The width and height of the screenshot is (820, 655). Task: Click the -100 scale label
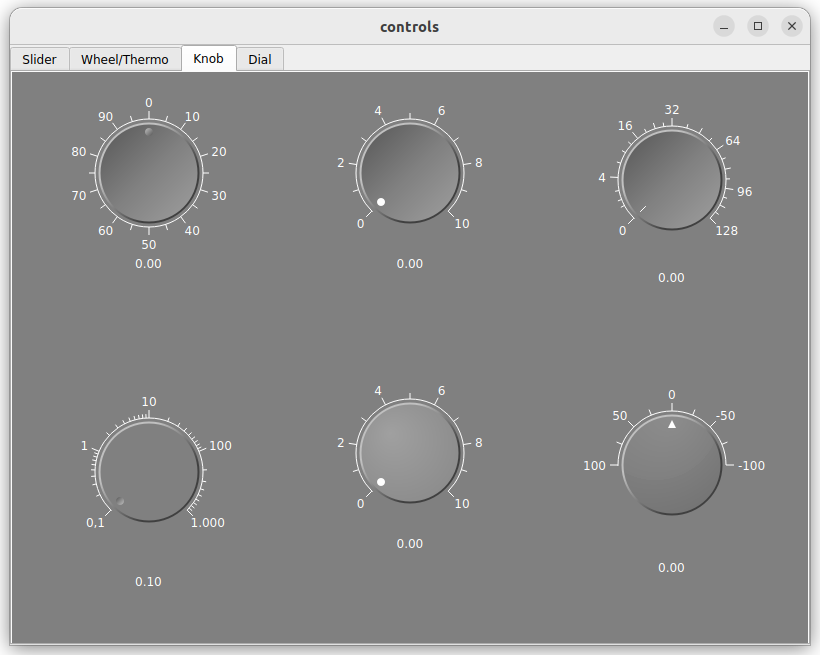pos(751,466)
